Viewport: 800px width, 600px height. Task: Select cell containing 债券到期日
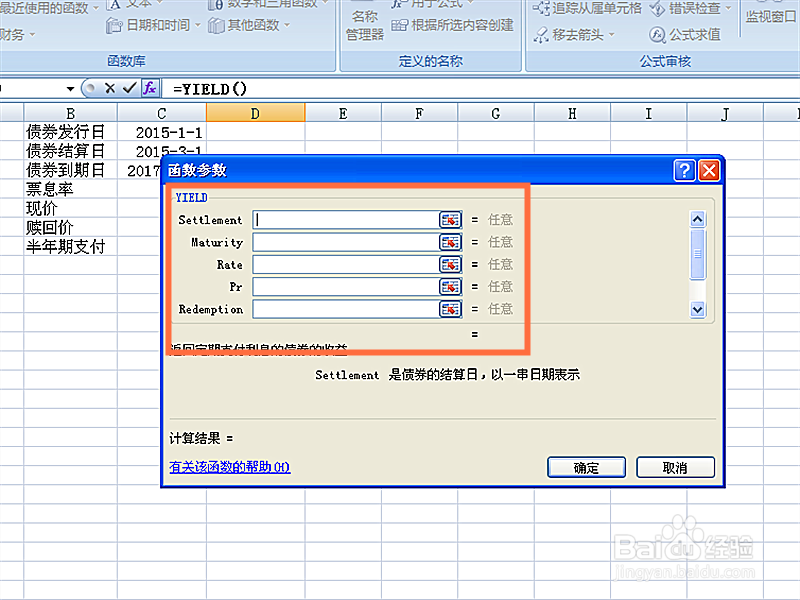pos(70,170)
